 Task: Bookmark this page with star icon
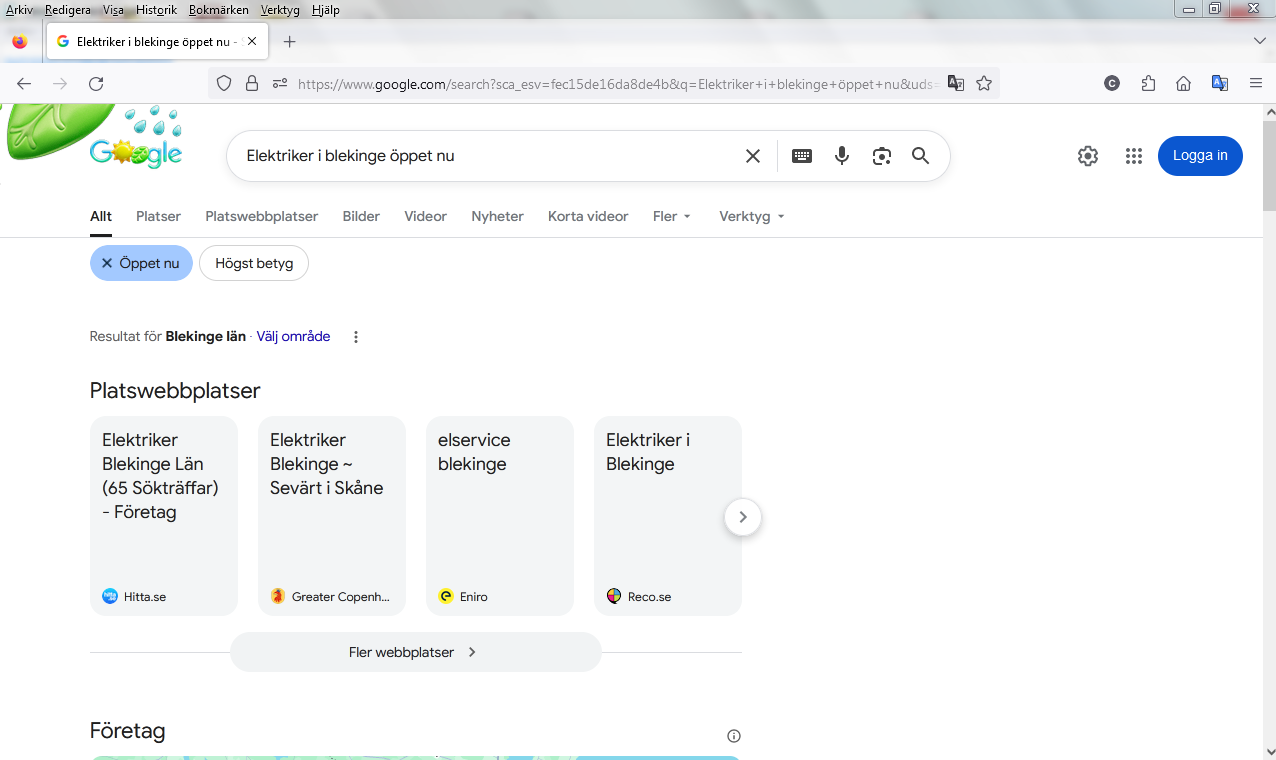984,84
